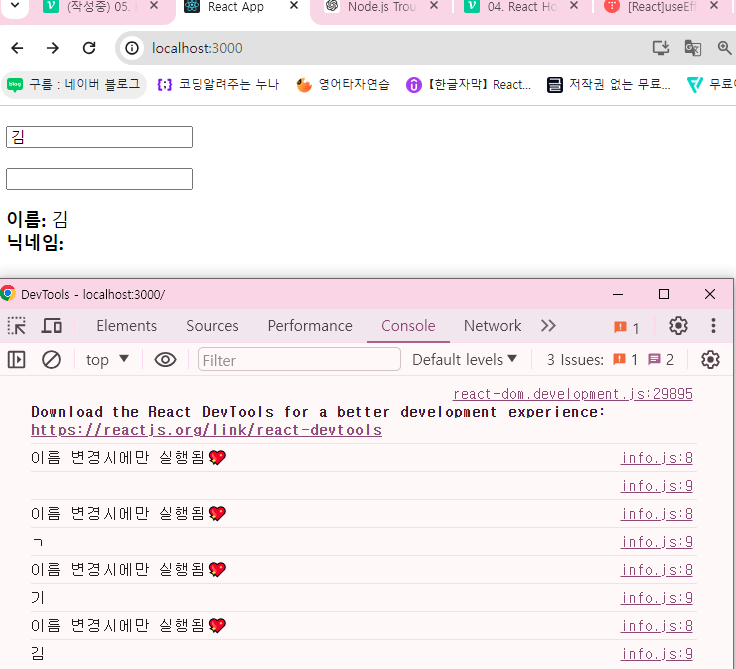Close the React App tab
Viewport: 736px width, 669px height.
click(294, 6)
